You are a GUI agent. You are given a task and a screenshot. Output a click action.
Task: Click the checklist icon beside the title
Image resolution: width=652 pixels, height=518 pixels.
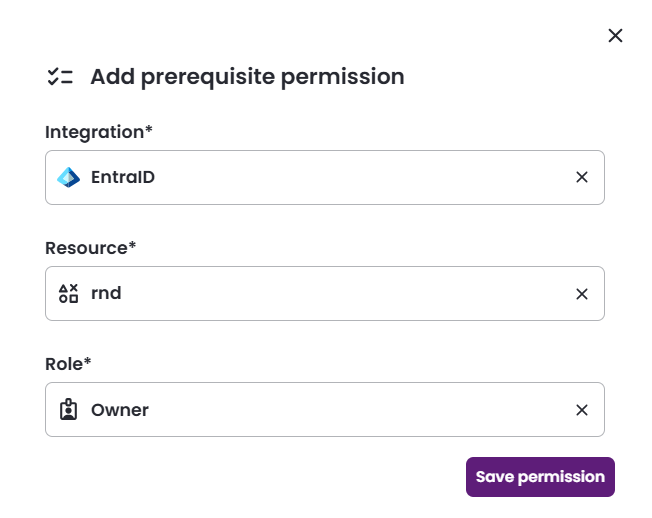tap(60, 77)
